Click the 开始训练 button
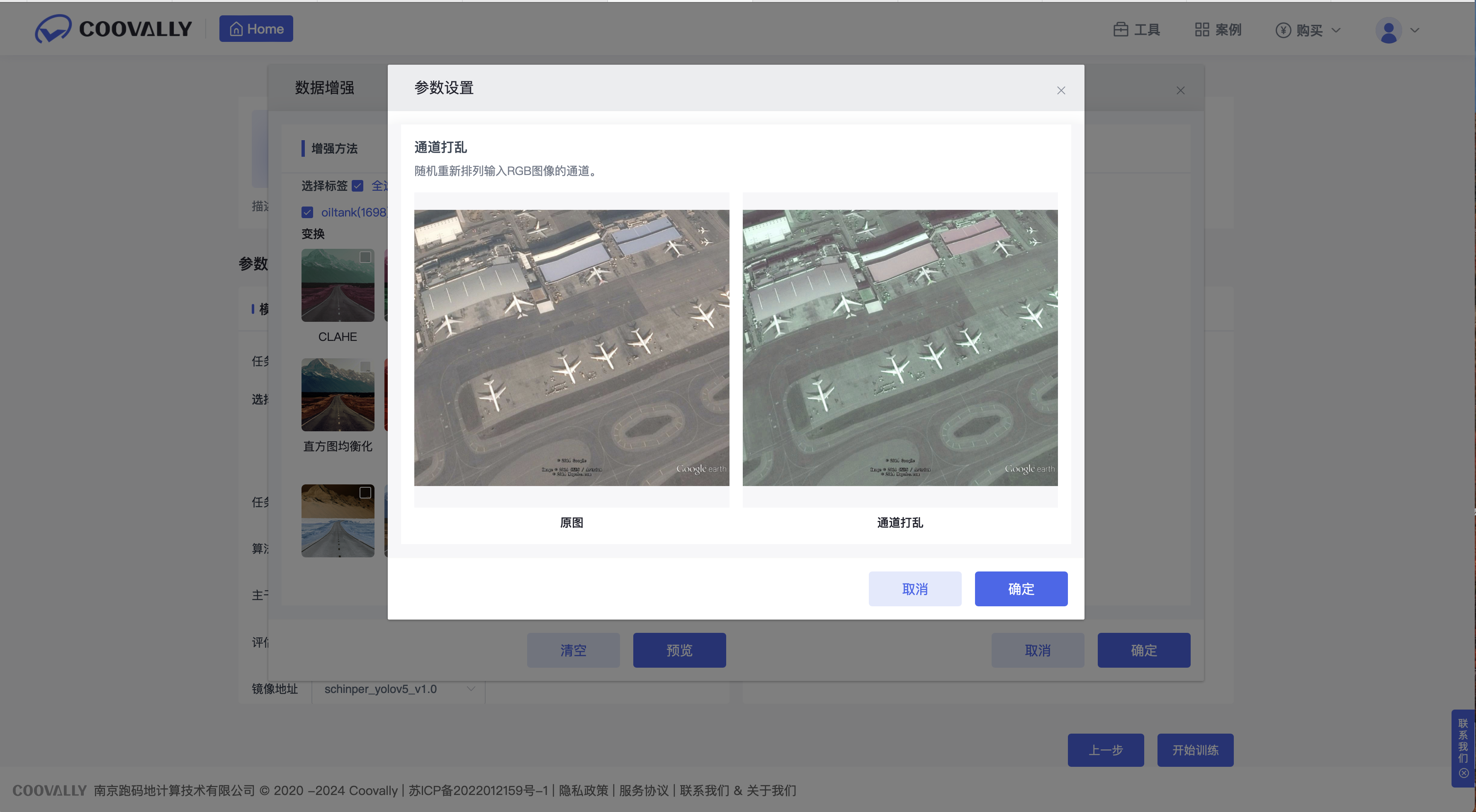 point(1195,749)
